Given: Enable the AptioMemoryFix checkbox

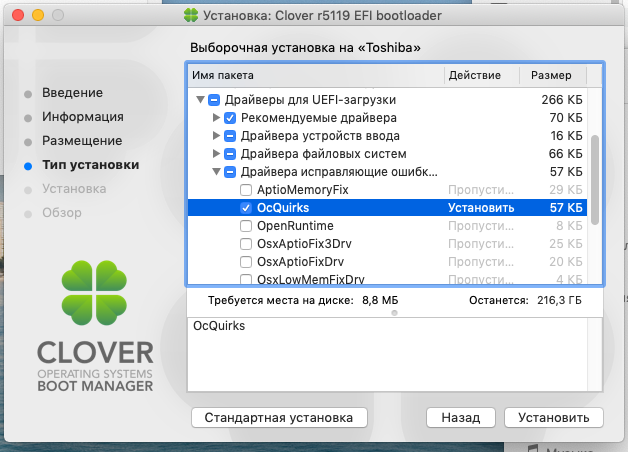Looking at the screenshot, I should [x=246, y=190].
